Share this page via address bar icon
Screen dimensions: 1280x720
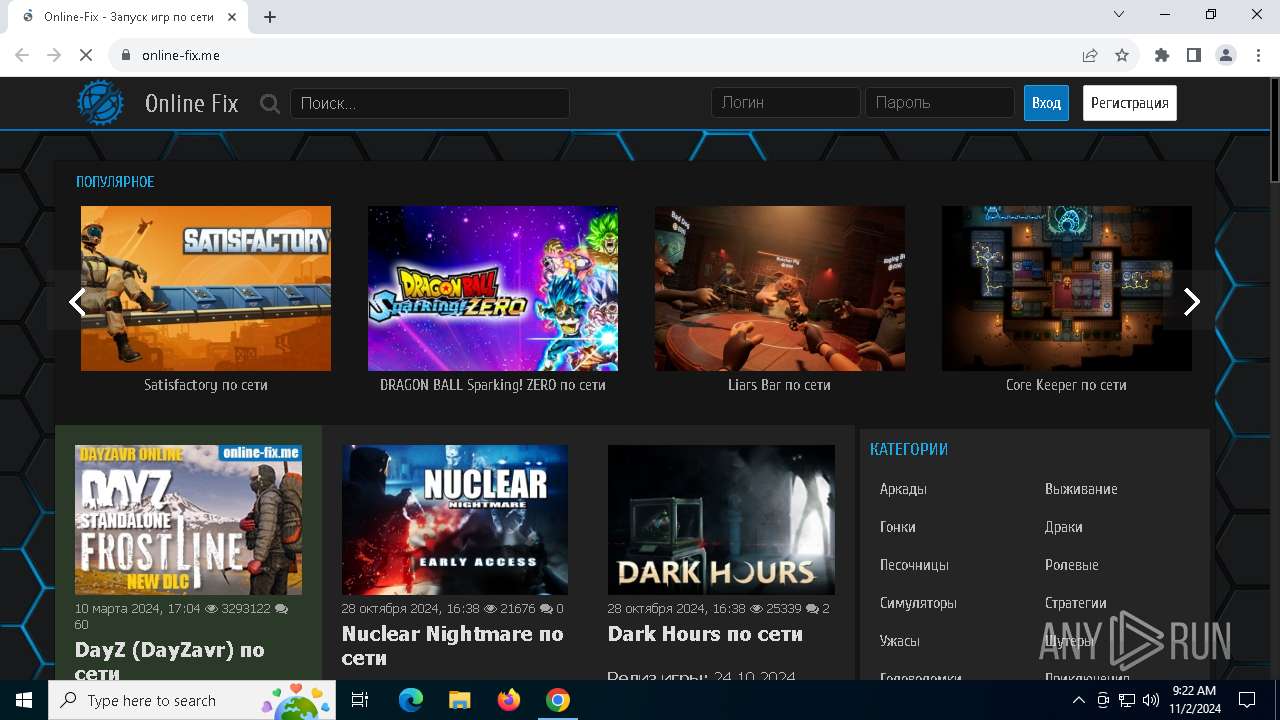coord(1090,55)
